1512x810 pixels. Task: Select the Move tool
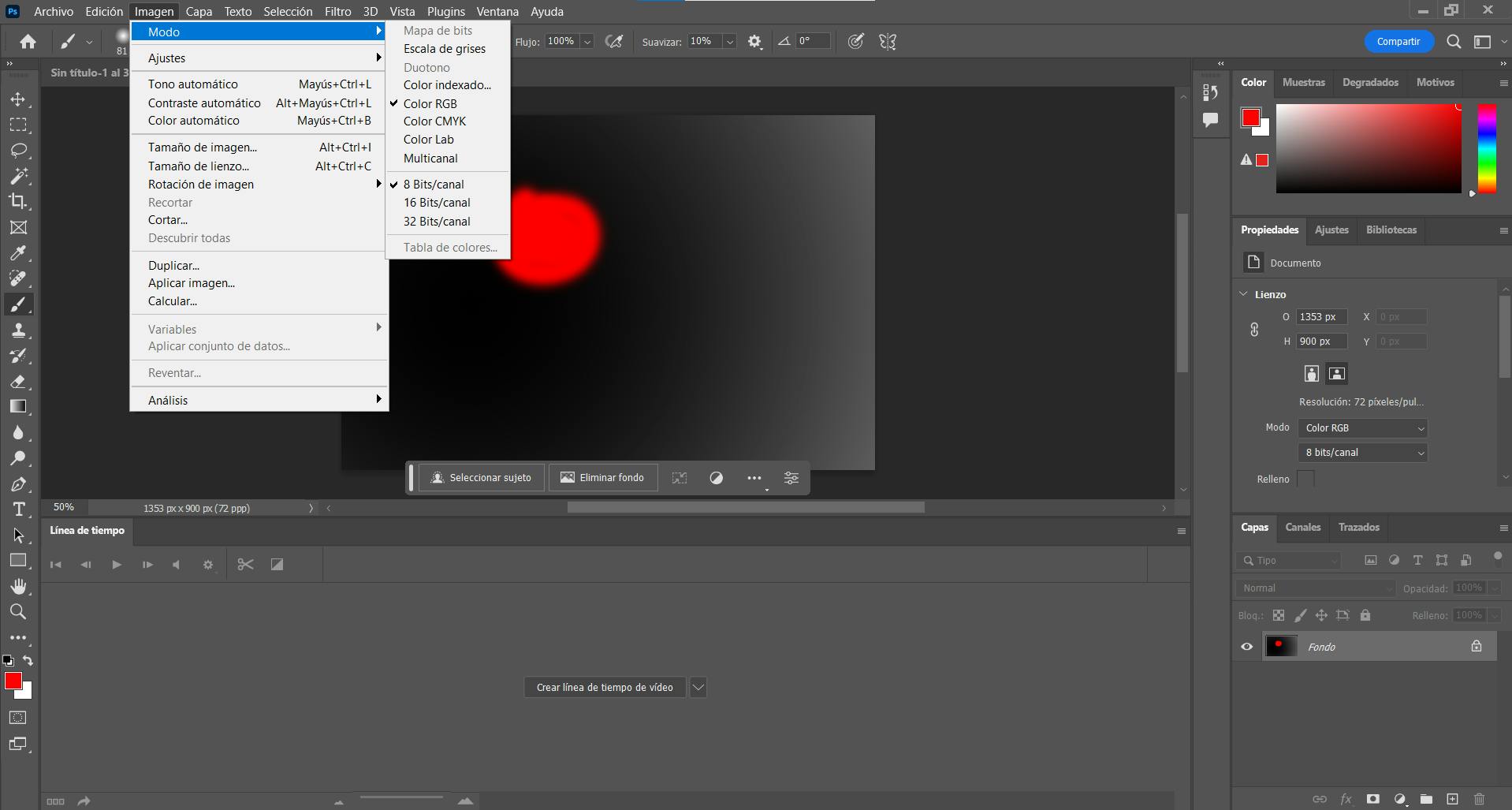tap(18, 99)
